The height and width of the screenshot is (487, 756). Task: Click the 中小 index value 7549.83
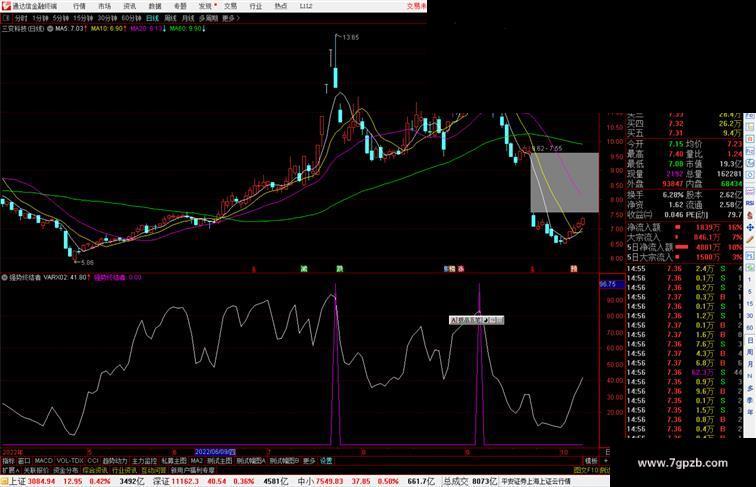(x=329, y=481)
